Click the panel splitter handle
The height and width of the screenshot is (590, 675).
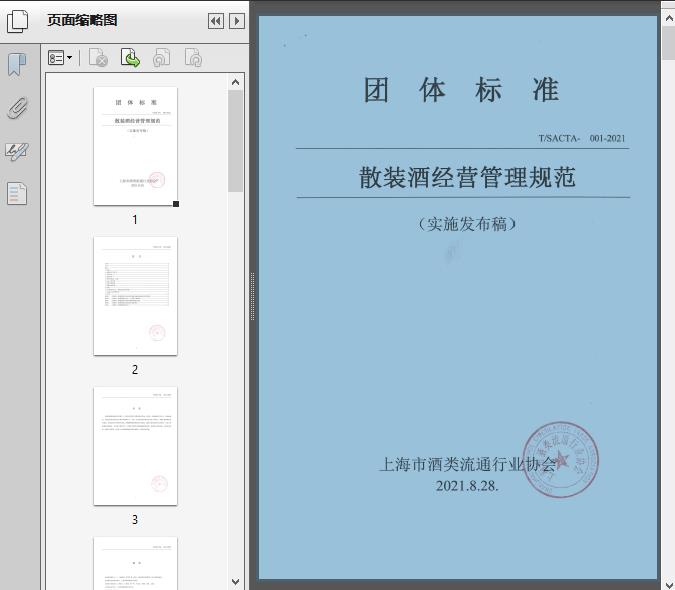click(x=252, y=296)
